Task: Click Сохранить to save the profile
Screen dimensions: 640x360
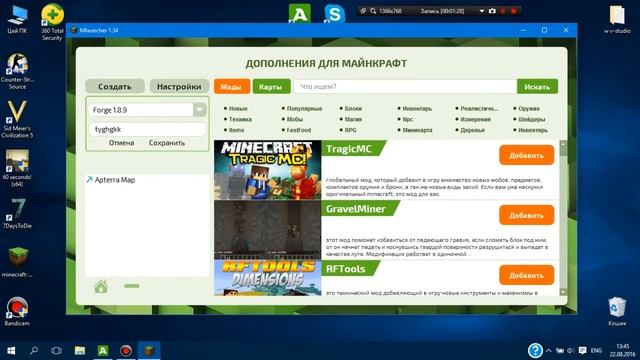Action: 167,143
